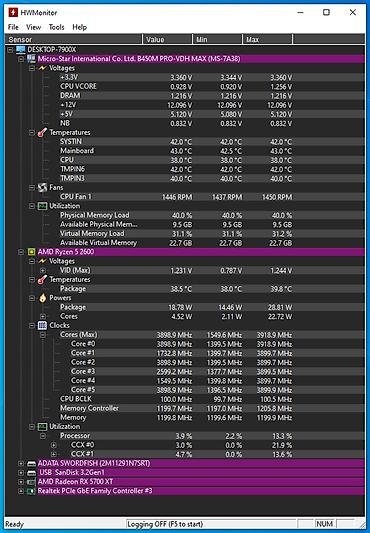Click the Sensor column header
The width and height of the screenshot is (370, 533).
click(74, 39)
